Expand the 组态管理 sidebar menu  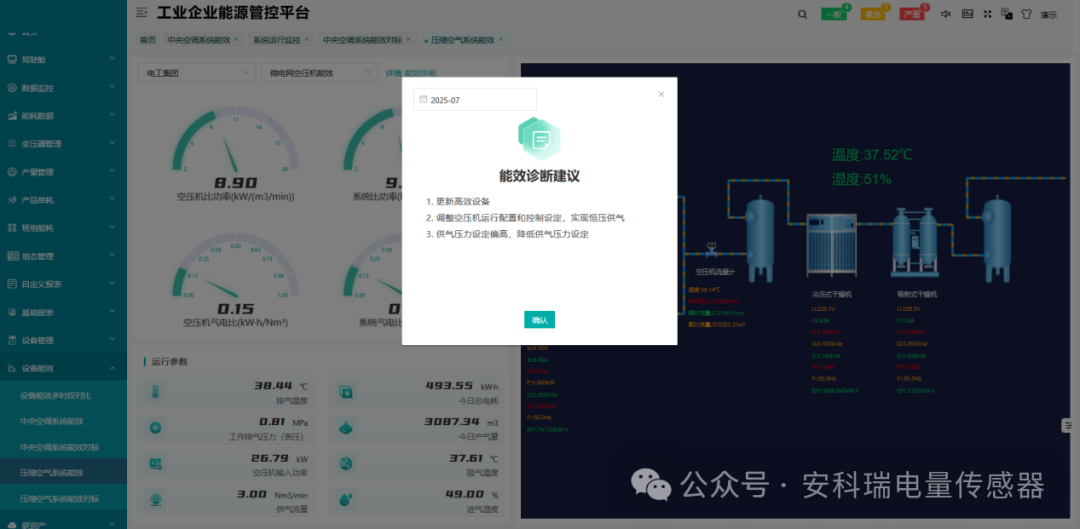pyautogui.click(x=63, y=256)
